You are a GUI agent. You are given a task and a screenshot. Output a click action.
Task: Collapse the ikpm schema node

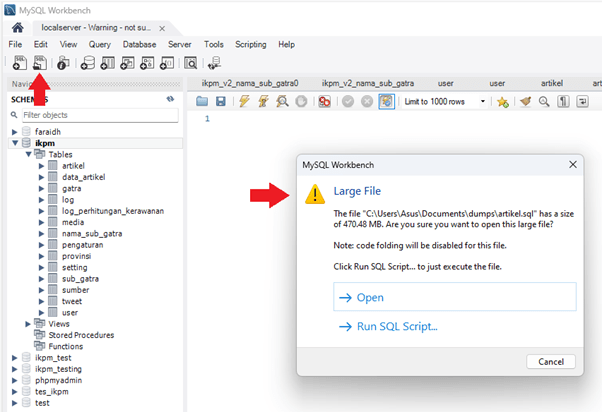[x=15, y=144]
